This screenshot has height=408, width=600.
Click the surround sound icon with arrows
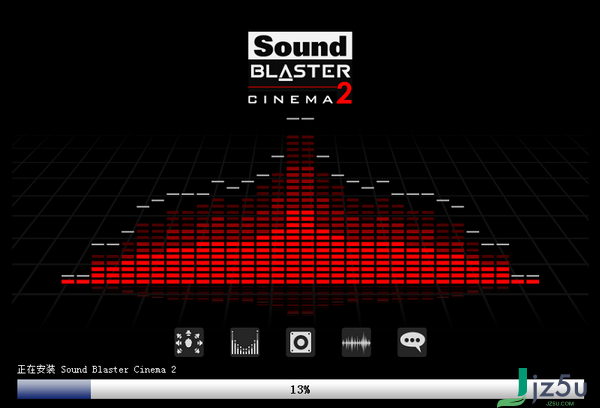(x=189, y=342)
